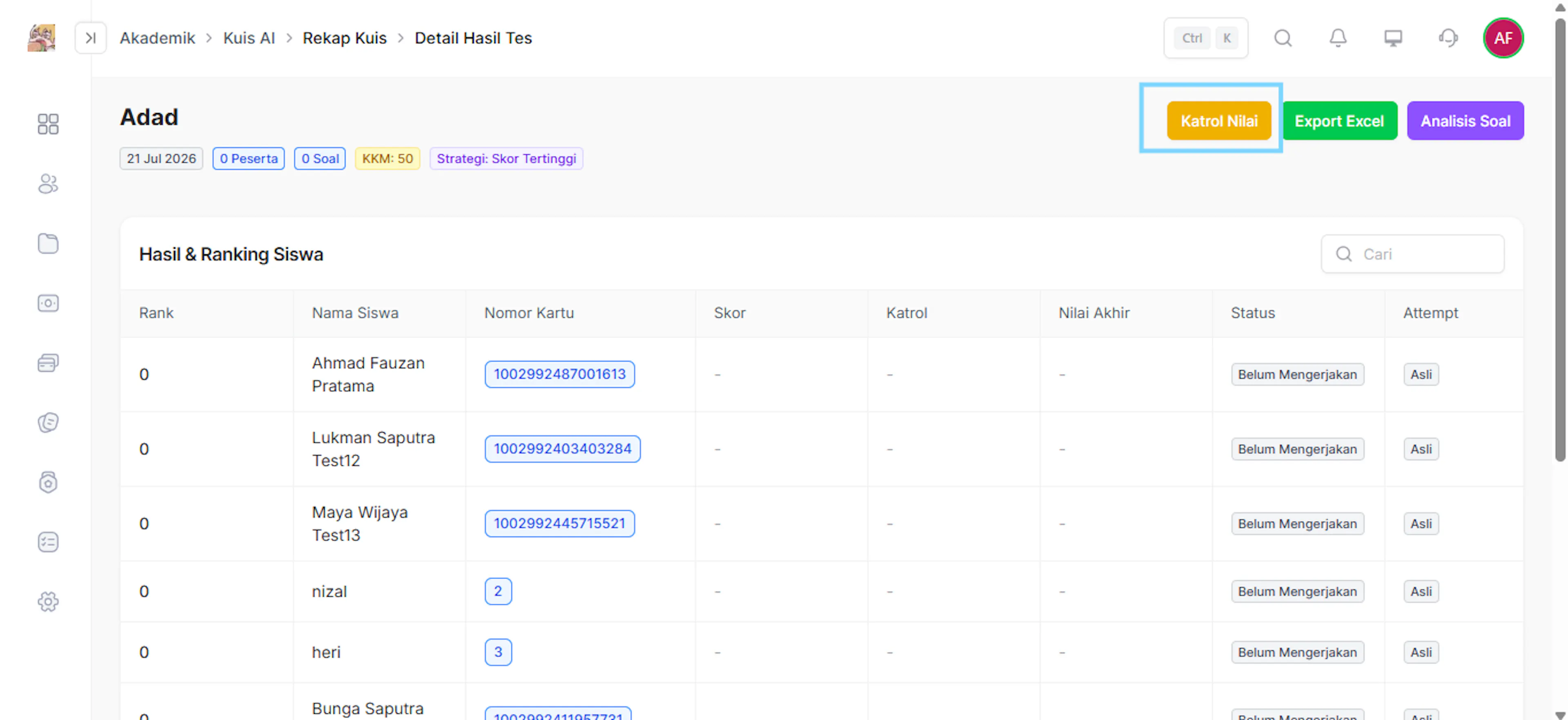Screen dimensions: 1568x720
Task: Click the monitor display icon
Action: coord(1393,38)
